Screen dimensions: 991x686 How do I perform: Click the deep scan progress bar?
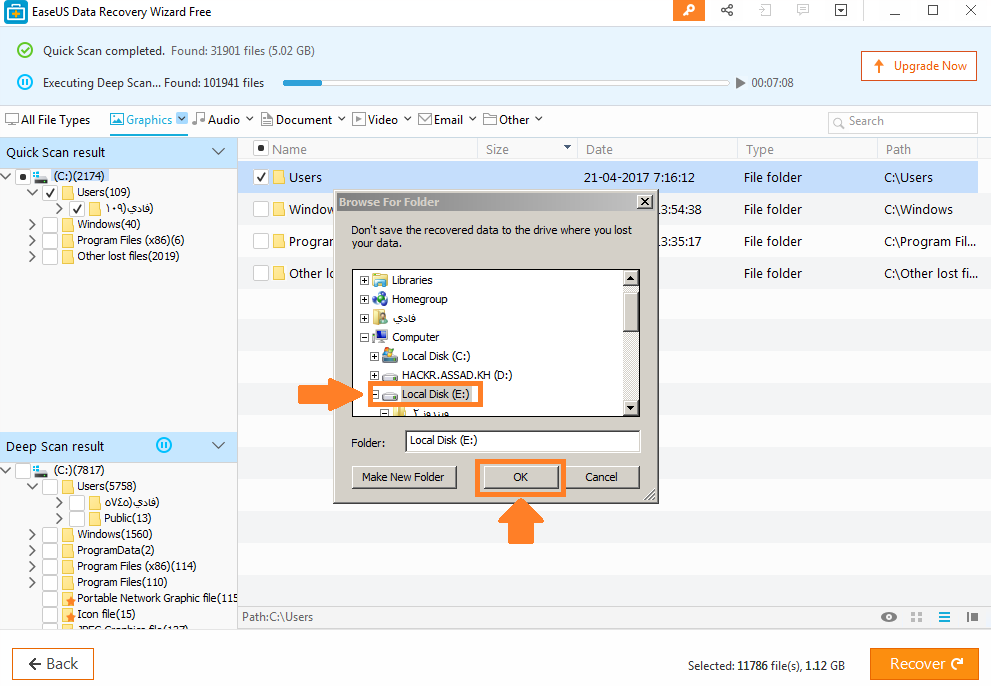[506, 83]
